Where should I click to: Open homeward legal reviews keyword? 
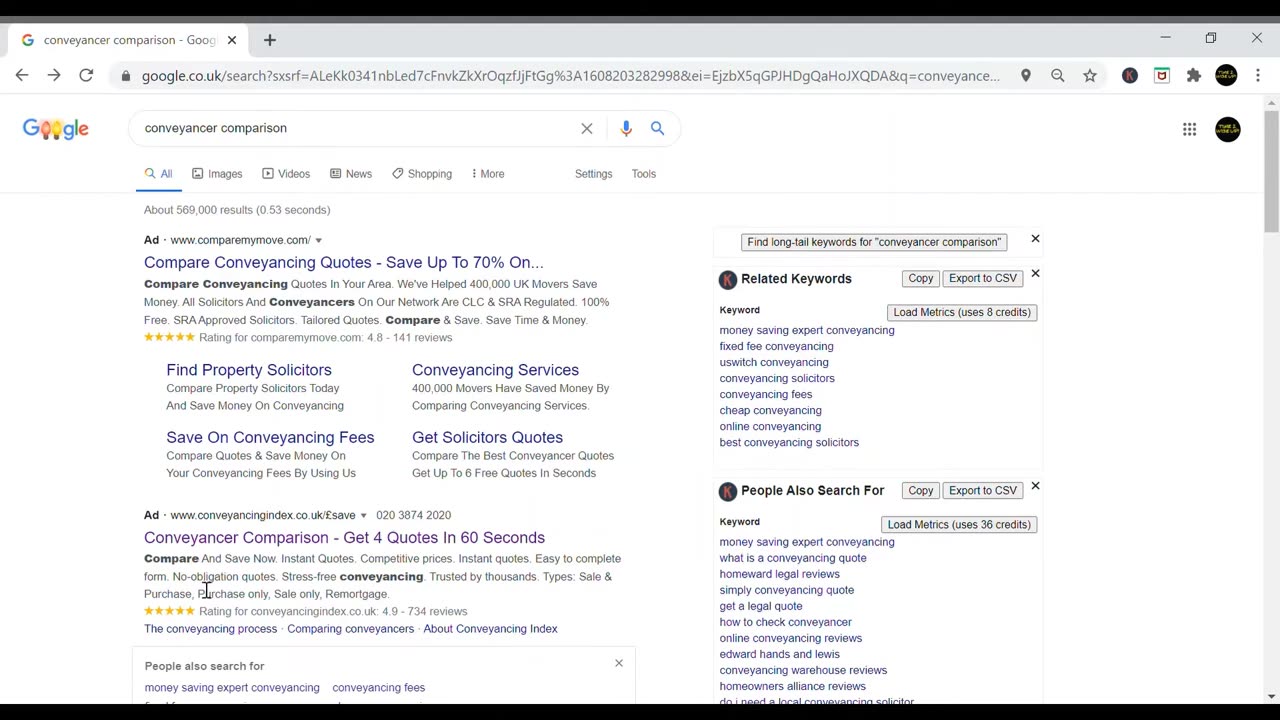coord(779,574)
